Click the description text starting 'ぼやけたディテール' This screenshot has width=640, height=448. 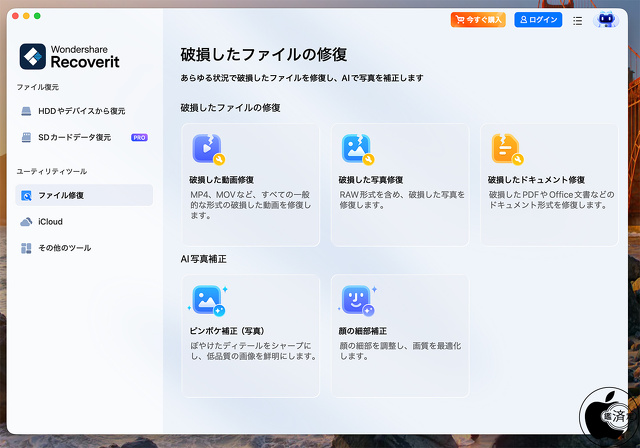click(x=253, y=351)
